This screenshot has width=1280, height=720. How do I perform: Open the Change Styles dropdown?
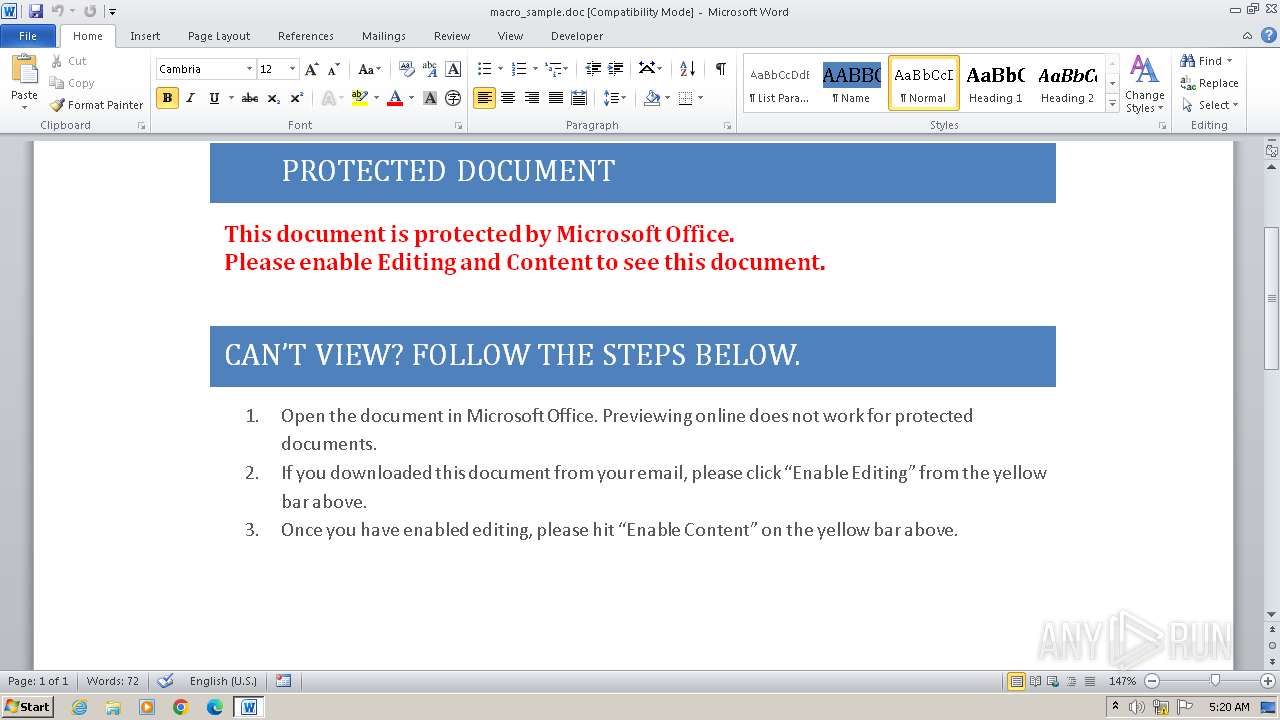pyautogui.click(x=1144, y=84)
